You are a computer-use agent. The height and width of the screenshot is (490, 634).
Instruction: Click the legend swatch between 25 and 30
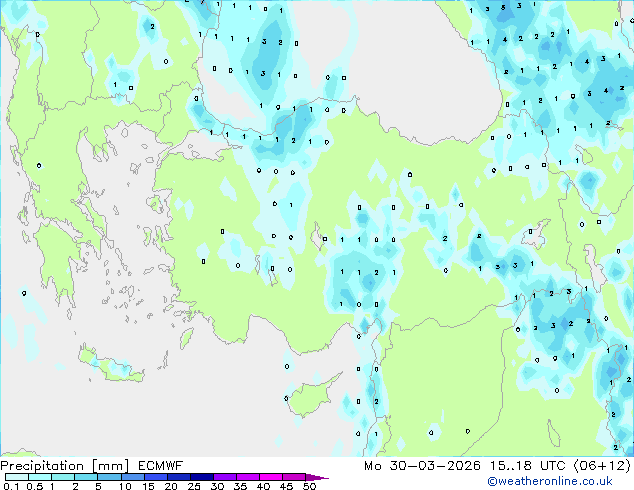(x=202, y=477)
